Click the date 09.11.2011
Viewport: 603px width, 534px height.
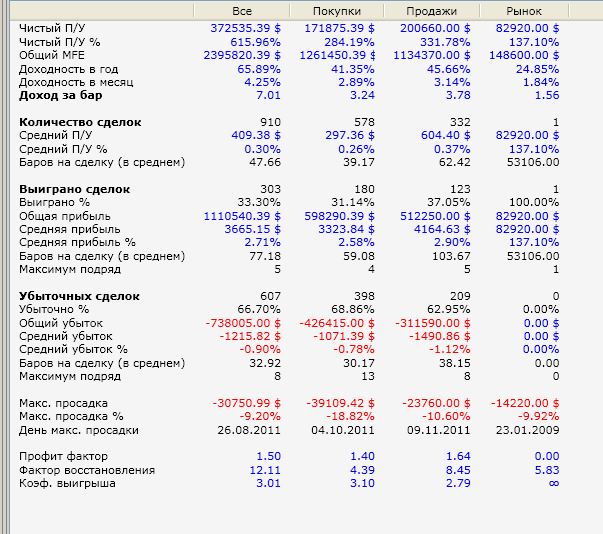[x=439, y=430]
